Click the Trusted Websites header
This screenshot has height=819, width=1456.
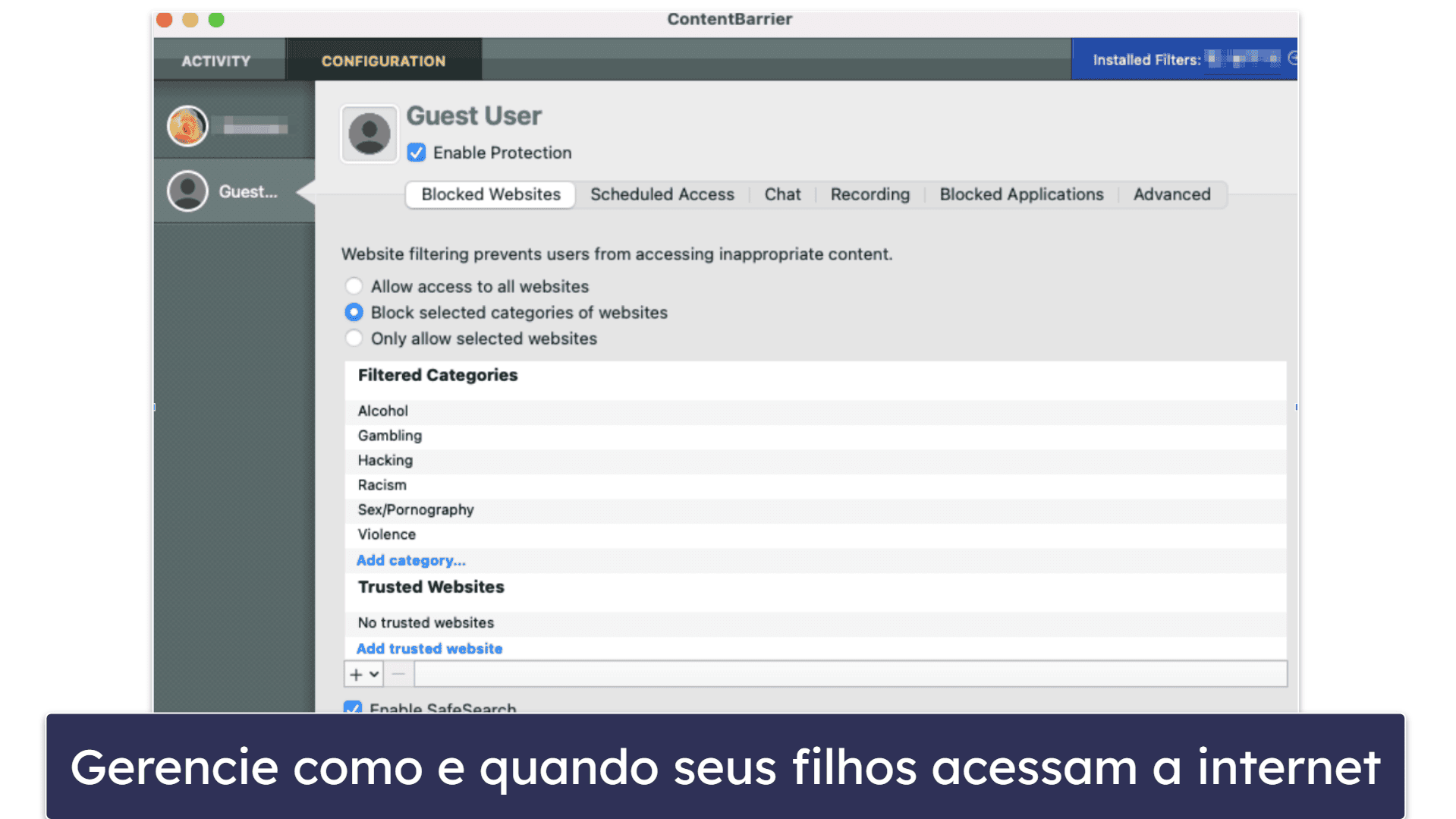[x=431, y=587]
